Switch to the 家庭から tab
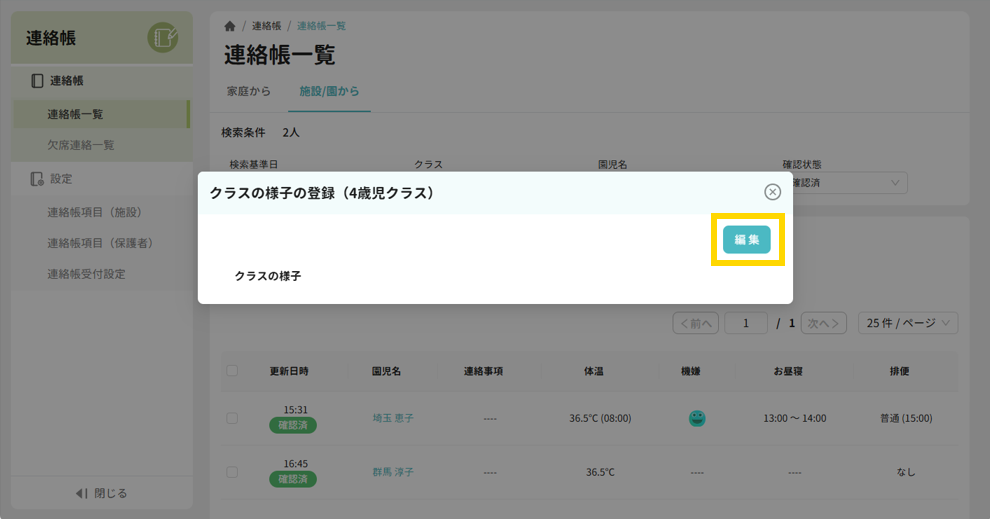Viewport: 990px width, 519px height. click(x=249, y=91)
